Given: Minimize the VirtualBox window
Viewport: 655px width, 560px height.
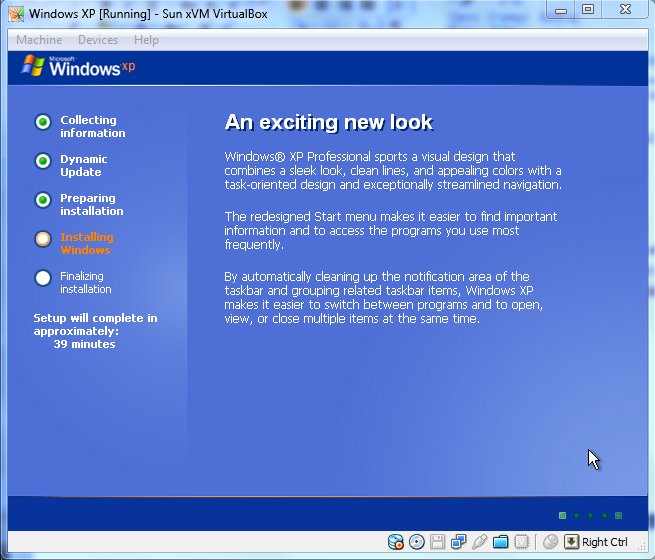Looking at the screenshot, I should point(561,10).
